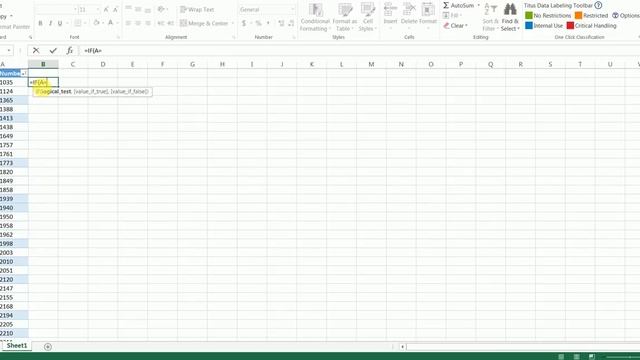Select the Page Layout view status icon
Viewport: 640px width, 360px height.
click(576, 356)
